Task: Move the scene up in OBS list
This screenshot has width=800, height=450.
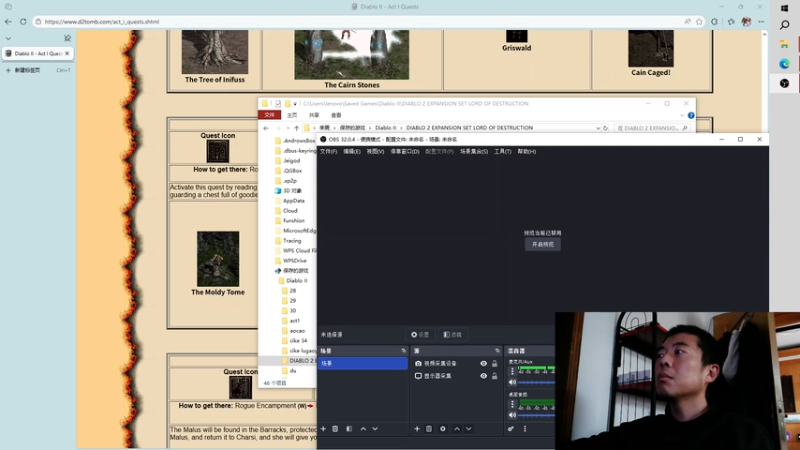Action: click(363, 429)
